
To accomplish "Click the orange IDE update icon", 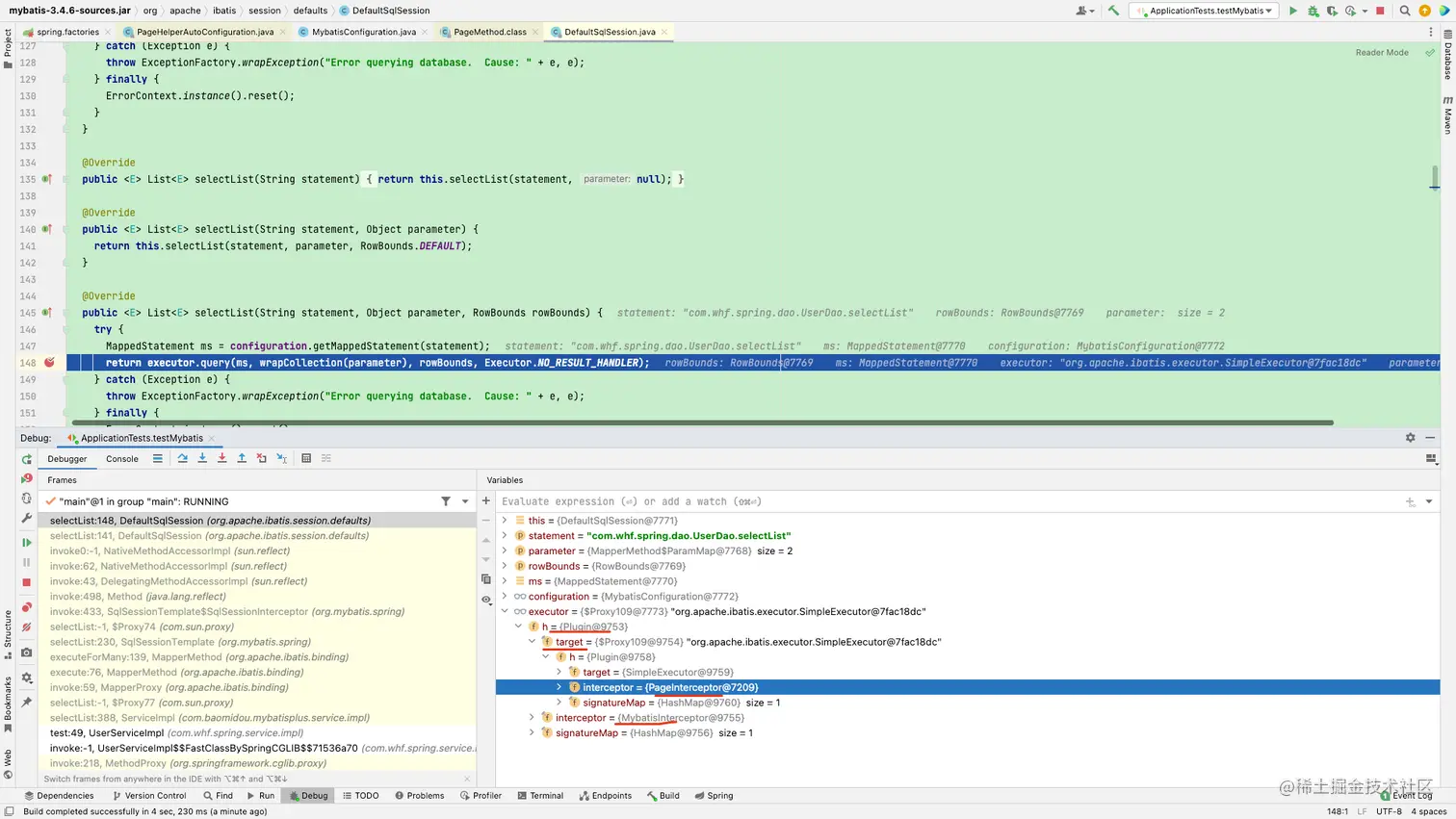I will tap(1425, 11).
